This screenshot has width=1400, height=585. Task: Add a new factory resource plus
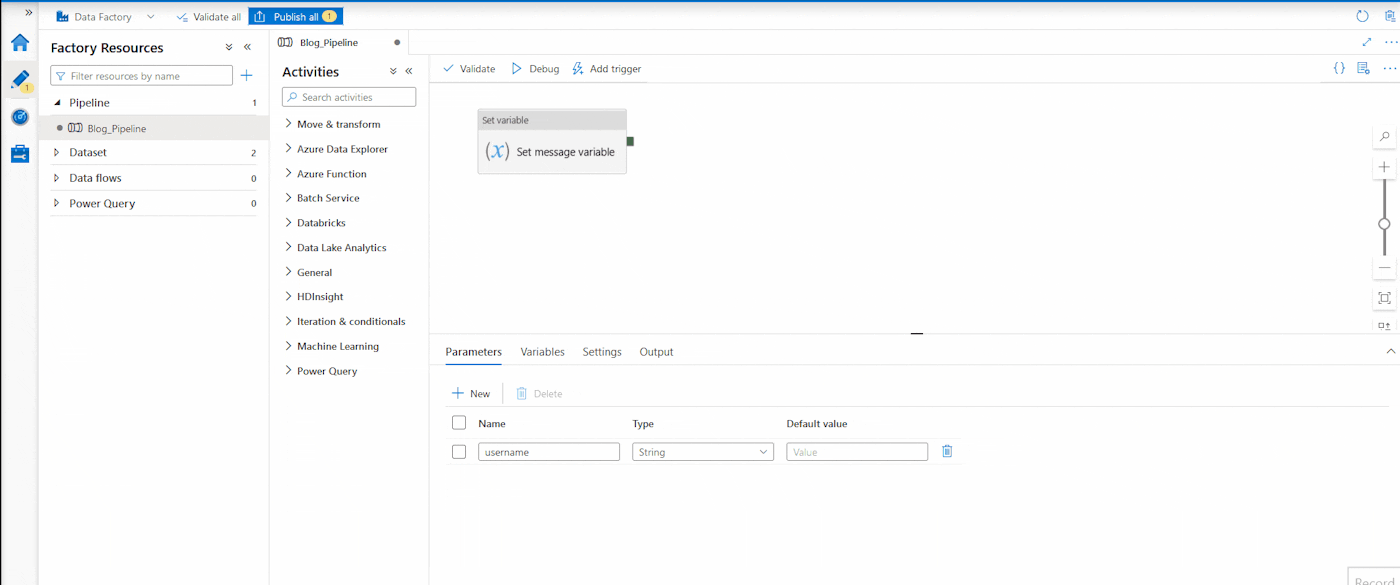(247, 75)
